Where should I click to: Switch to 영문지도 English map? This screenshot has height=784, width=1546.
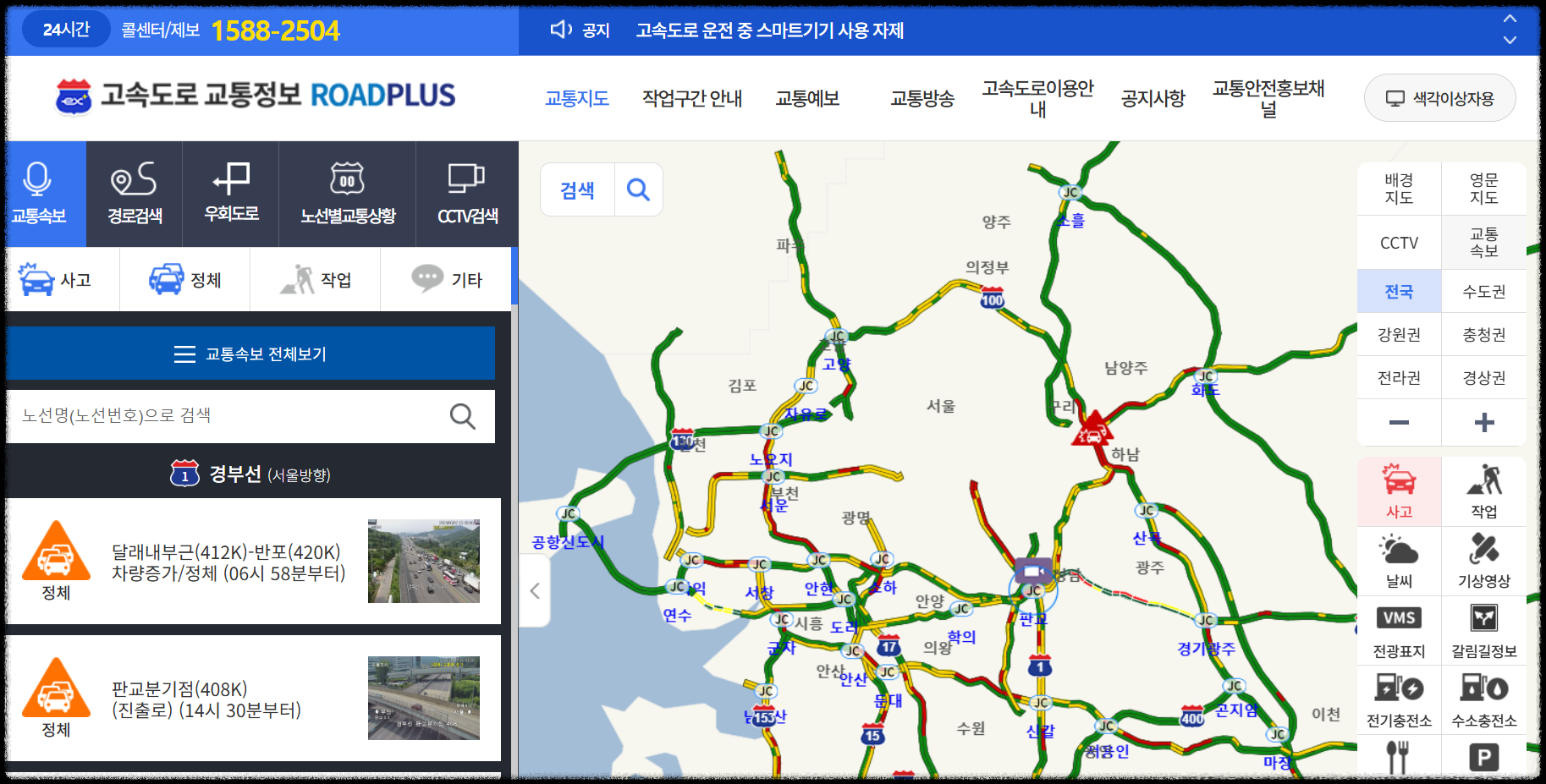click(1483, 189)
